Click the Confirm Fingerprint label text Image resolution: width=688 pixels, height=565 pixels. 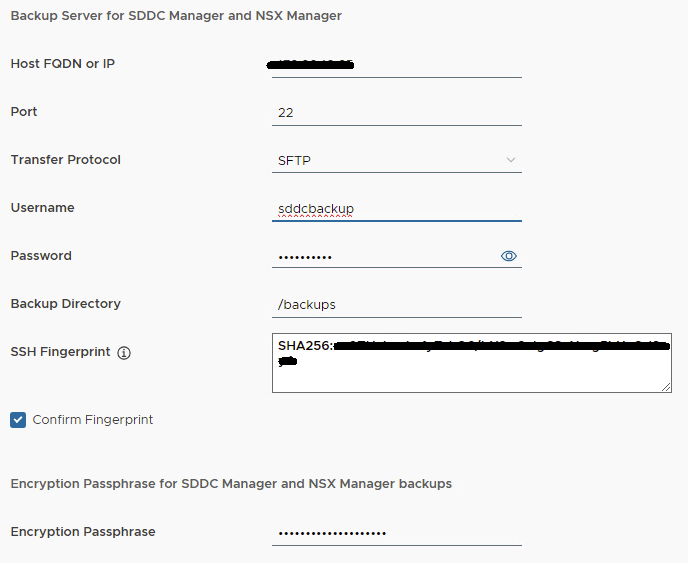(x=93, y=420)
